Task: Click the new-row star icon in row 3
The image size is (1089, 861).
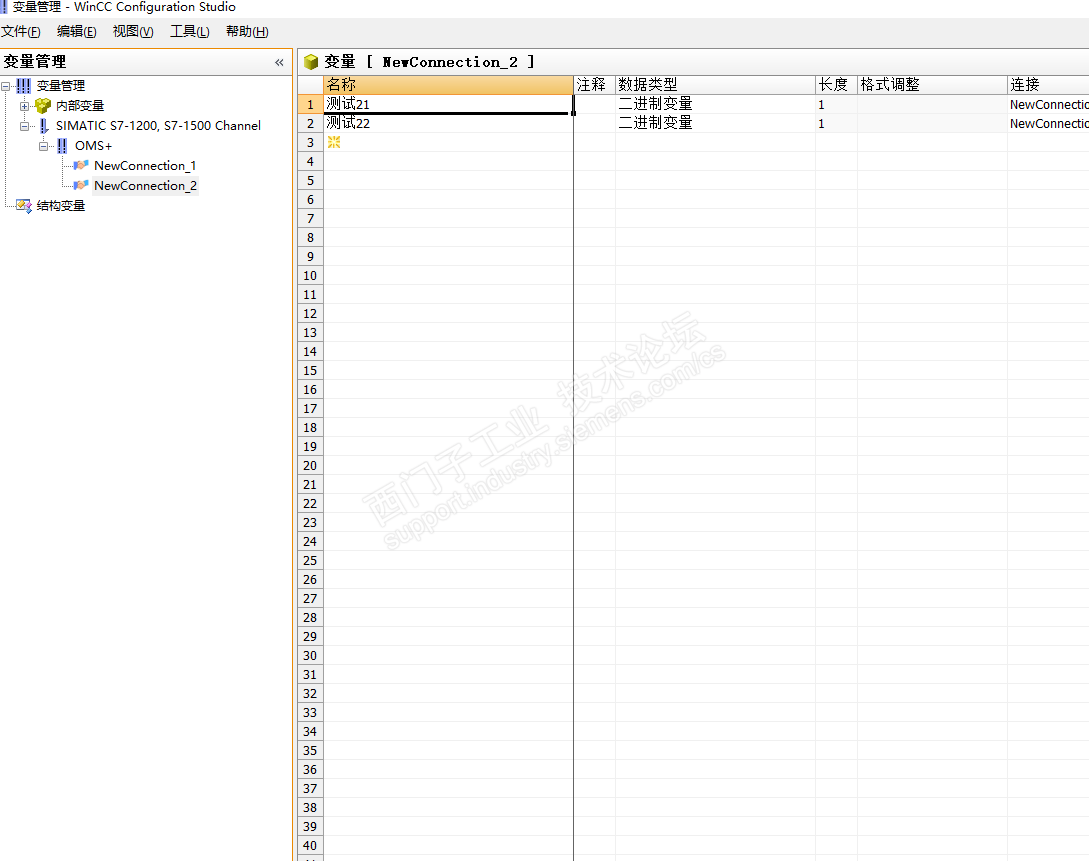Action: pos(334,142)
